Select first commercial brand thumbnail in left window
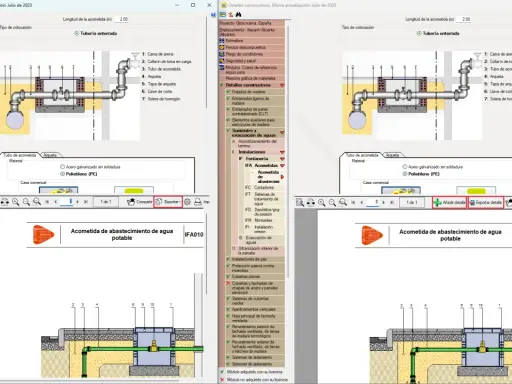The width and height of the screenshot is (512, 384). [x=58, y=190]
